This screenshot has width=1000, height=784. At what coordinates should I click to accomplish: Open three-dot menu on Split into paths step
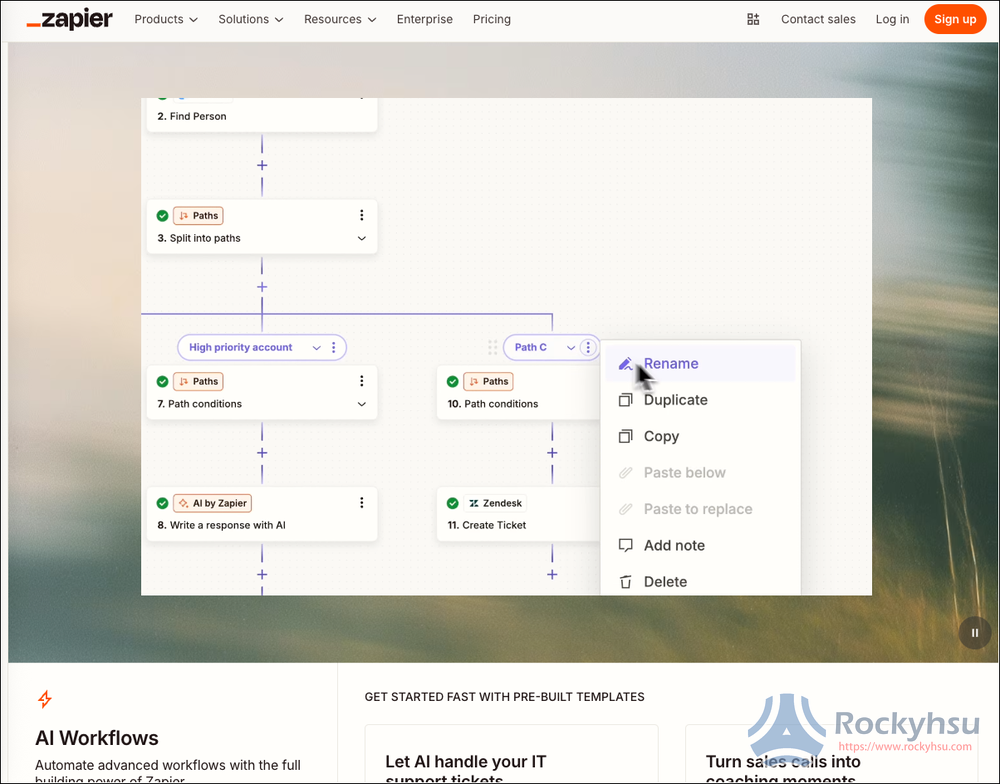(362, 216)
